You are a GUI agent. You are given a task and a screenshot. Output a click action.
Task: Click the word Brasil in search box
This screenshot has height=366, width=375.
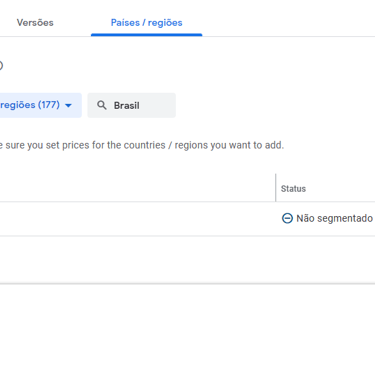click(x=127, y=106)
